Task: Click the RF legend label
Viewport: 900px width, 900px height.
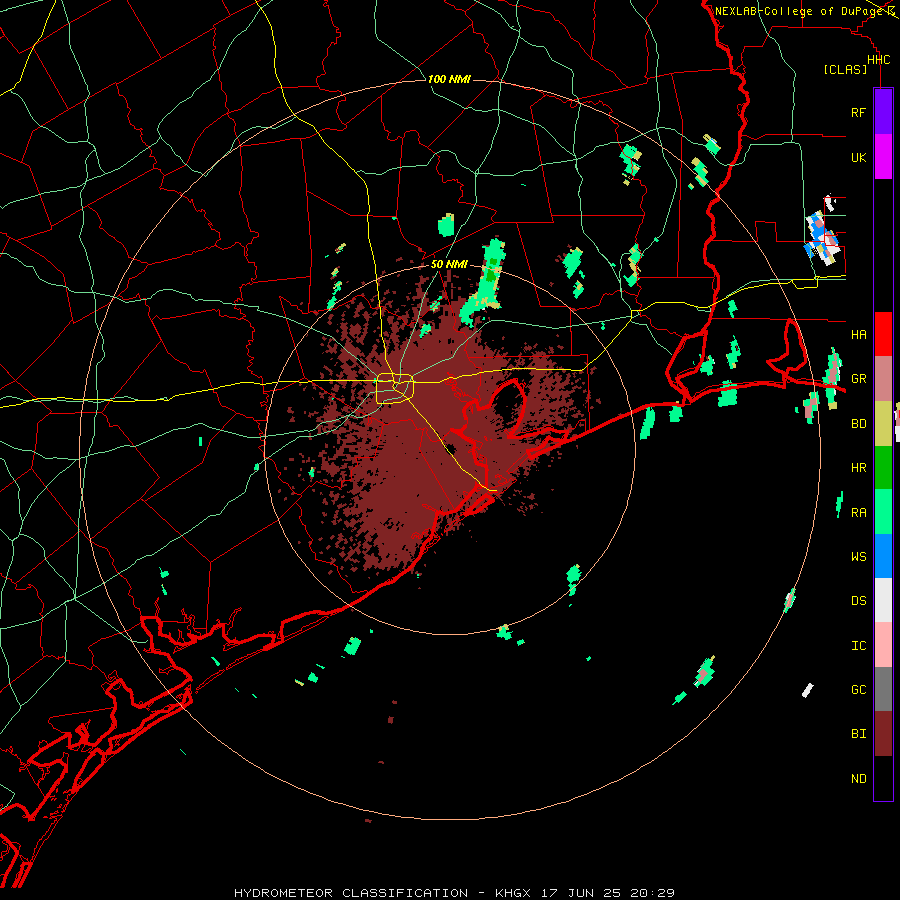Action: (858, 112)
